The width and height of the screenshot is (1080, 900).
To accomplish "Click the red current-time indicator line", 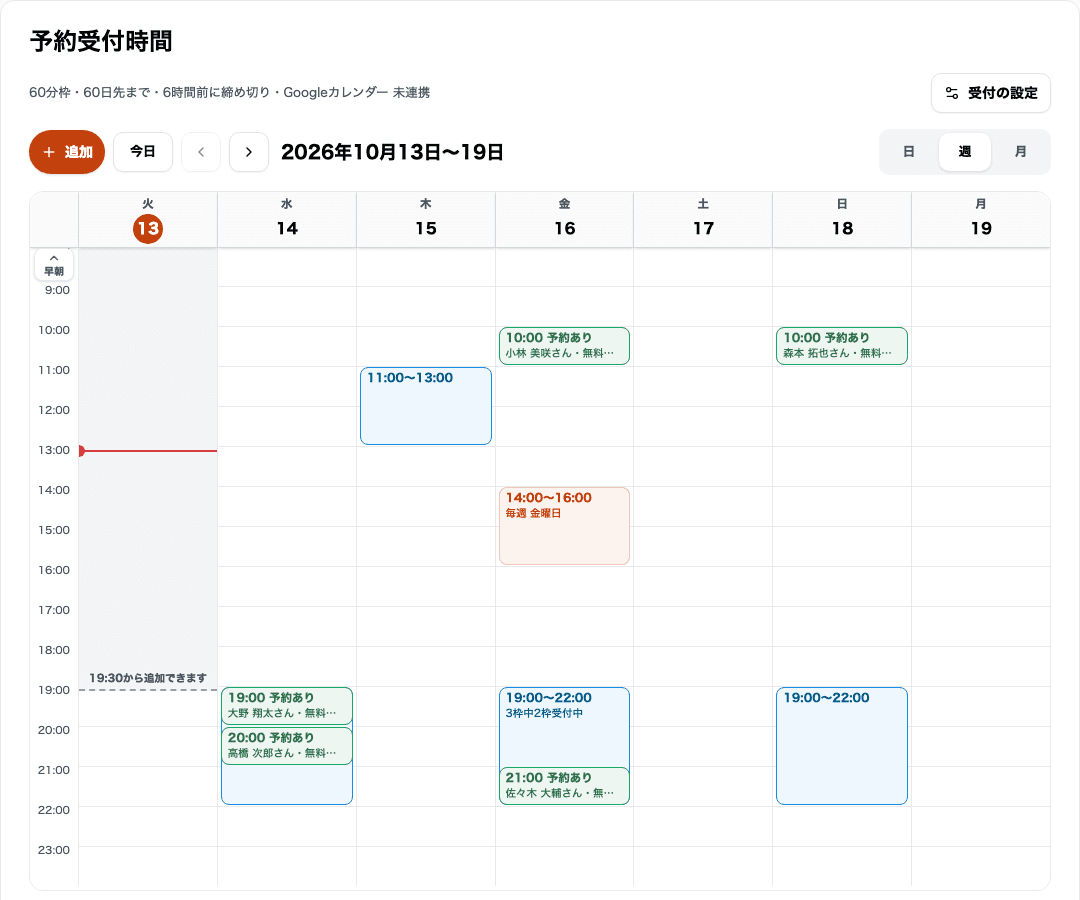I will [148, 451].
